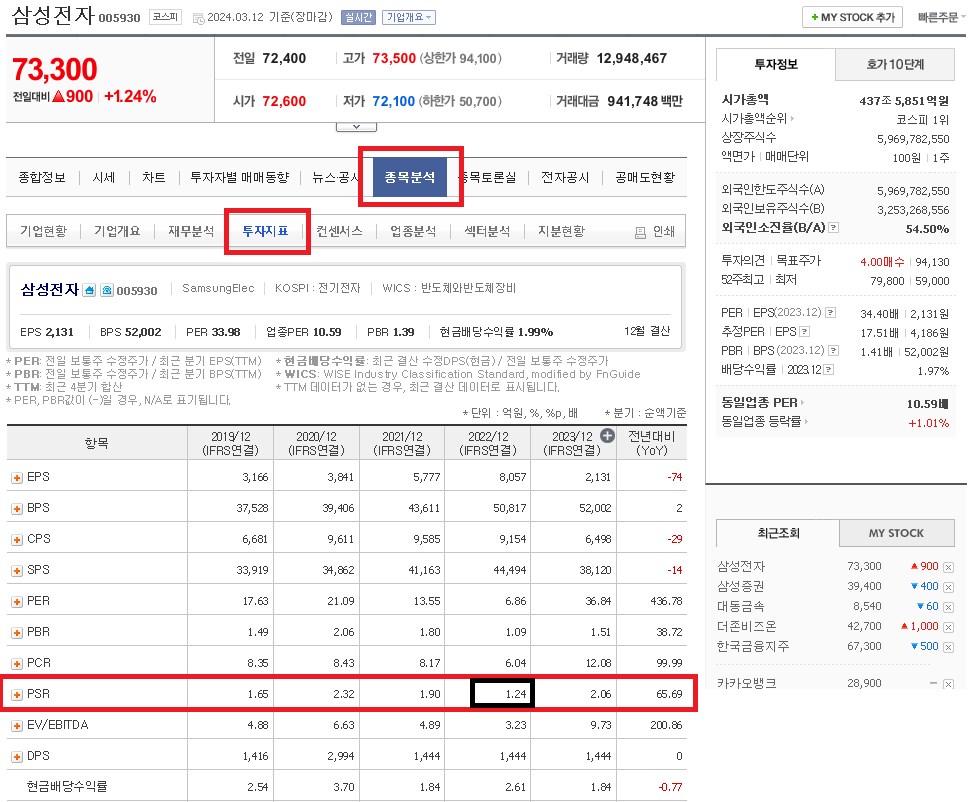
Task: Remove 대동금속 from recent list
Action: (x=948, y=607)
